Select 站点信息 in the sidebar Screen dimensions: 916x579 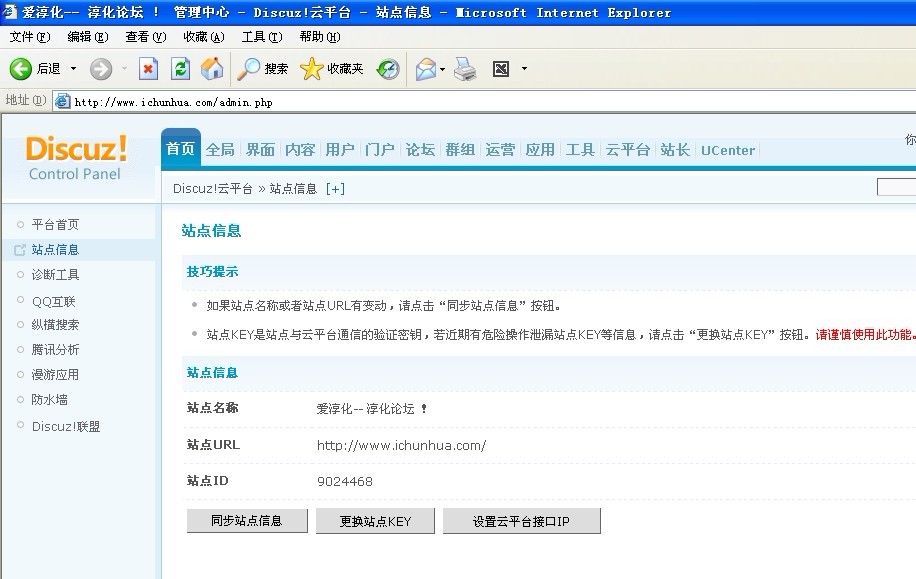[55, 250]
